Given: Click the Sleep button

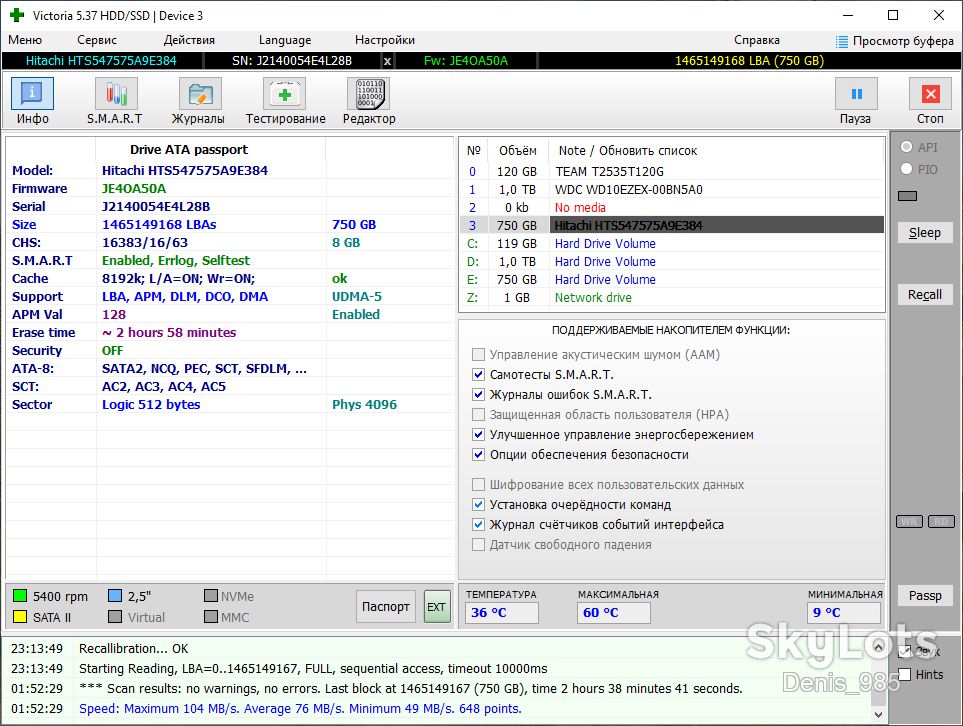Looking at the screenshot, I should tap(924, 233).
